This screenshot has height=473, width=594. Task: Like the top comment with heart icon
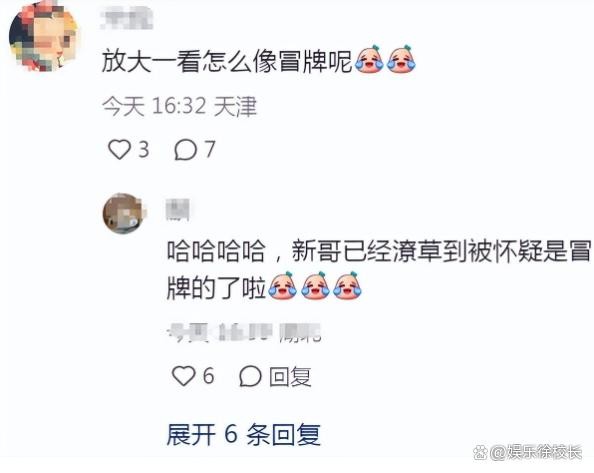click(119, 149)
